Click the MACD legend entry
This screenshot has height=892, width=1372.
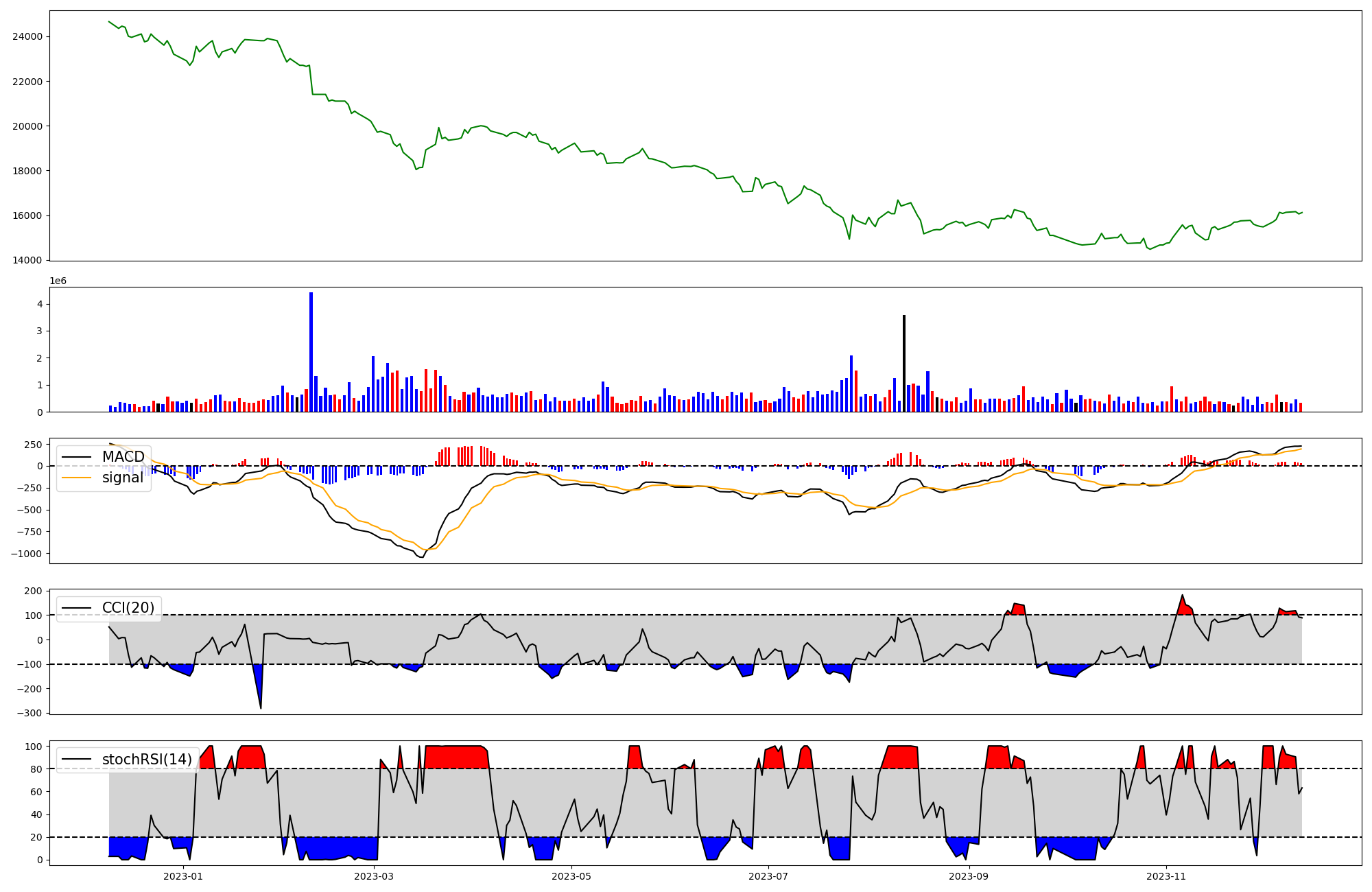pos(123,457)
